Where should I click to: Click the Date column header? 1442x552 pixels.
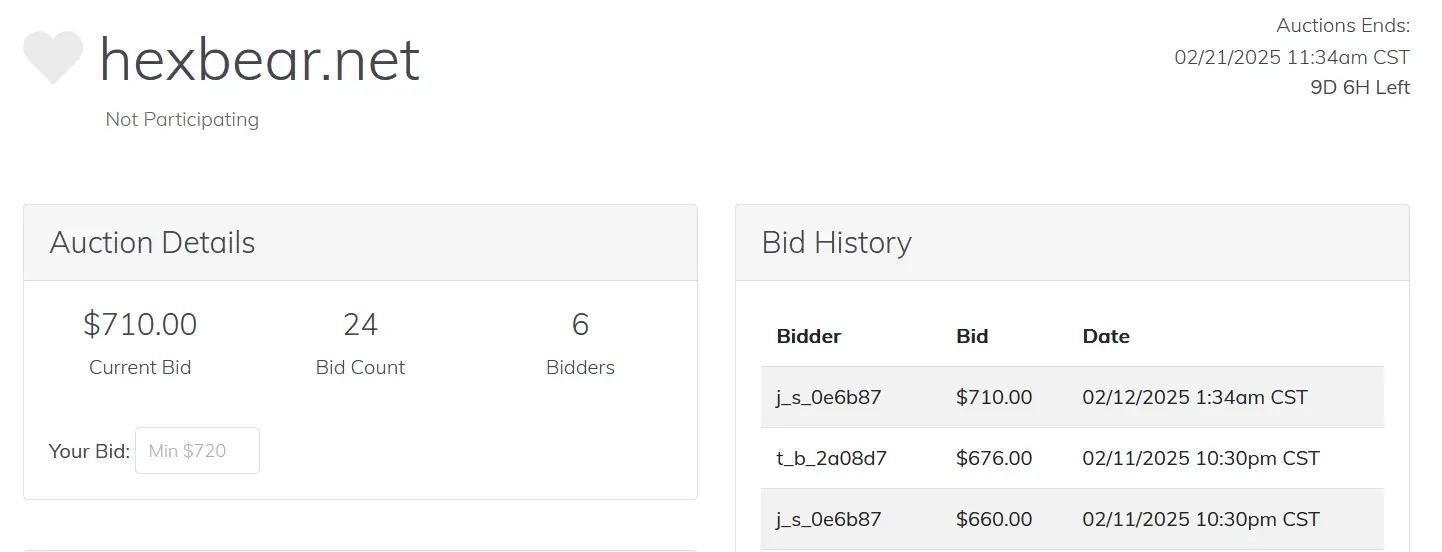tap(1106, 336)
